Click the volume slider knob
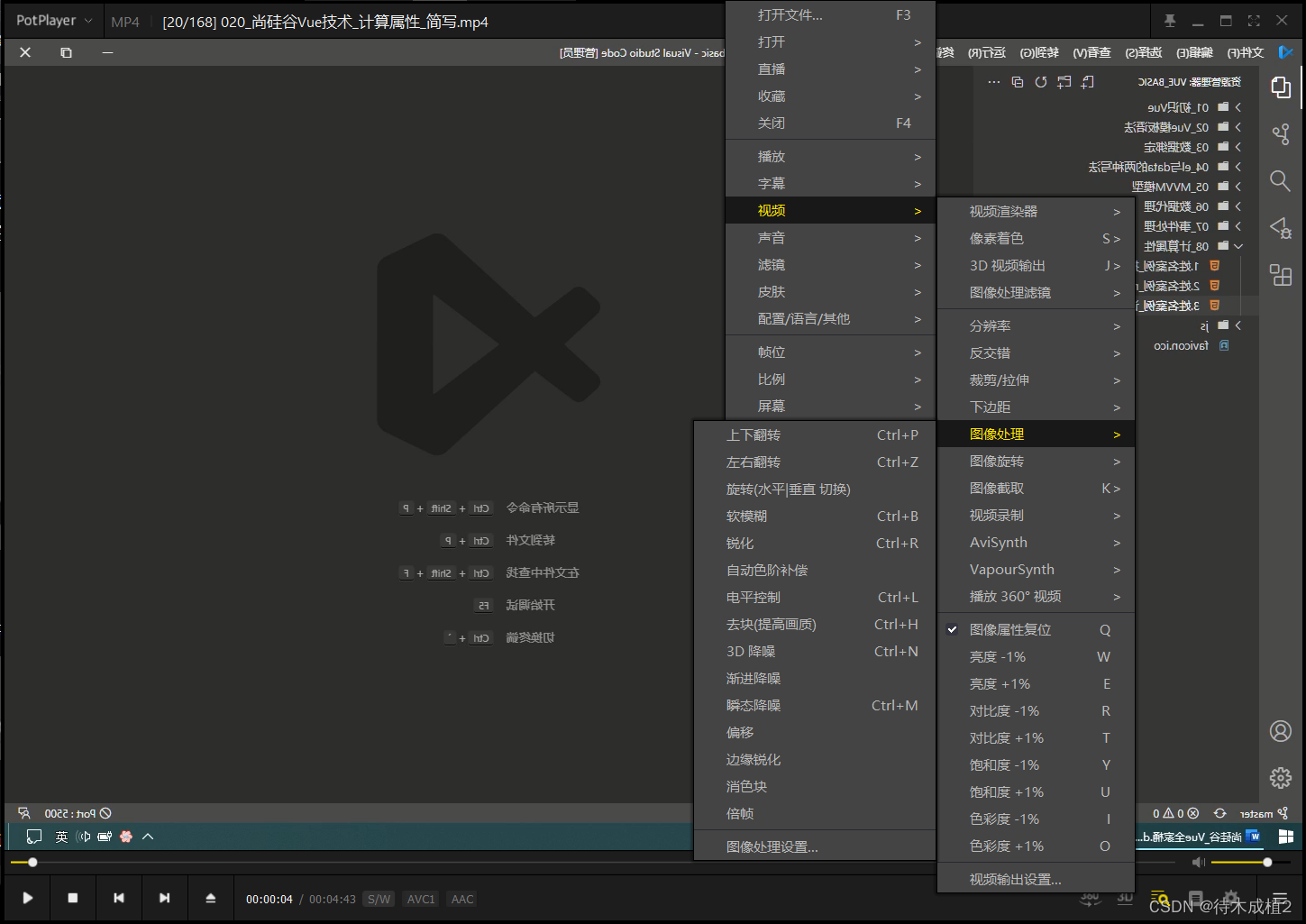 pyautogui.click(x=1267, y=863)
